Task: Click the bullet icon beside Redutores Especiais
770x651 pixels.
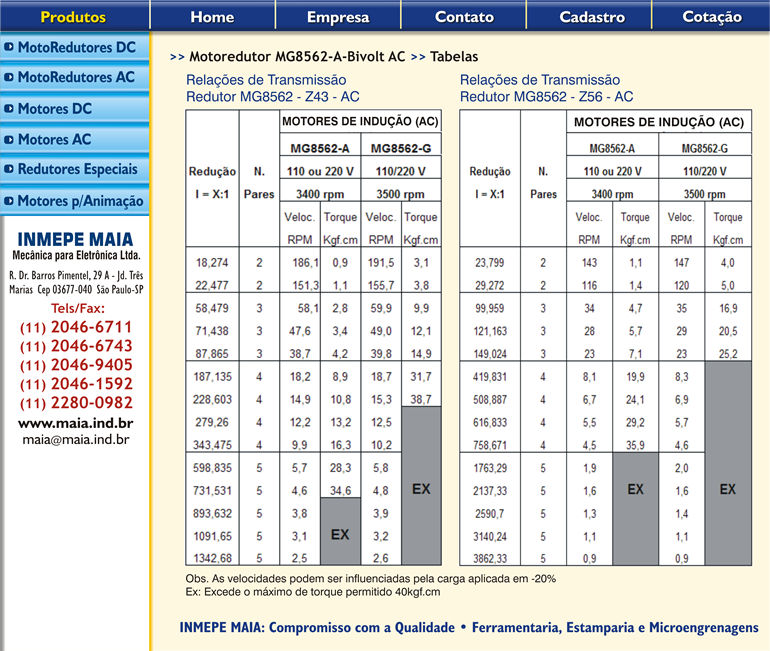Action: coord(9,170)
